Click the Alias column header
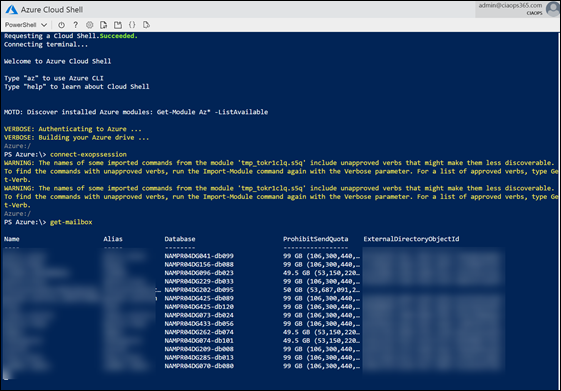Screen dimensions: 561x391 pos(113,239)
